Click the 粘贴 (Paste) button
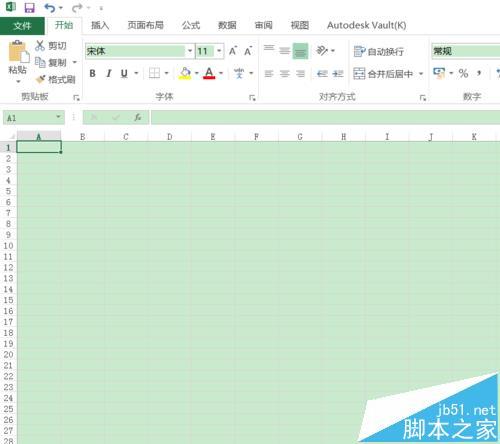The height and width of the screenshot is (444, 500). click(17, 62)
